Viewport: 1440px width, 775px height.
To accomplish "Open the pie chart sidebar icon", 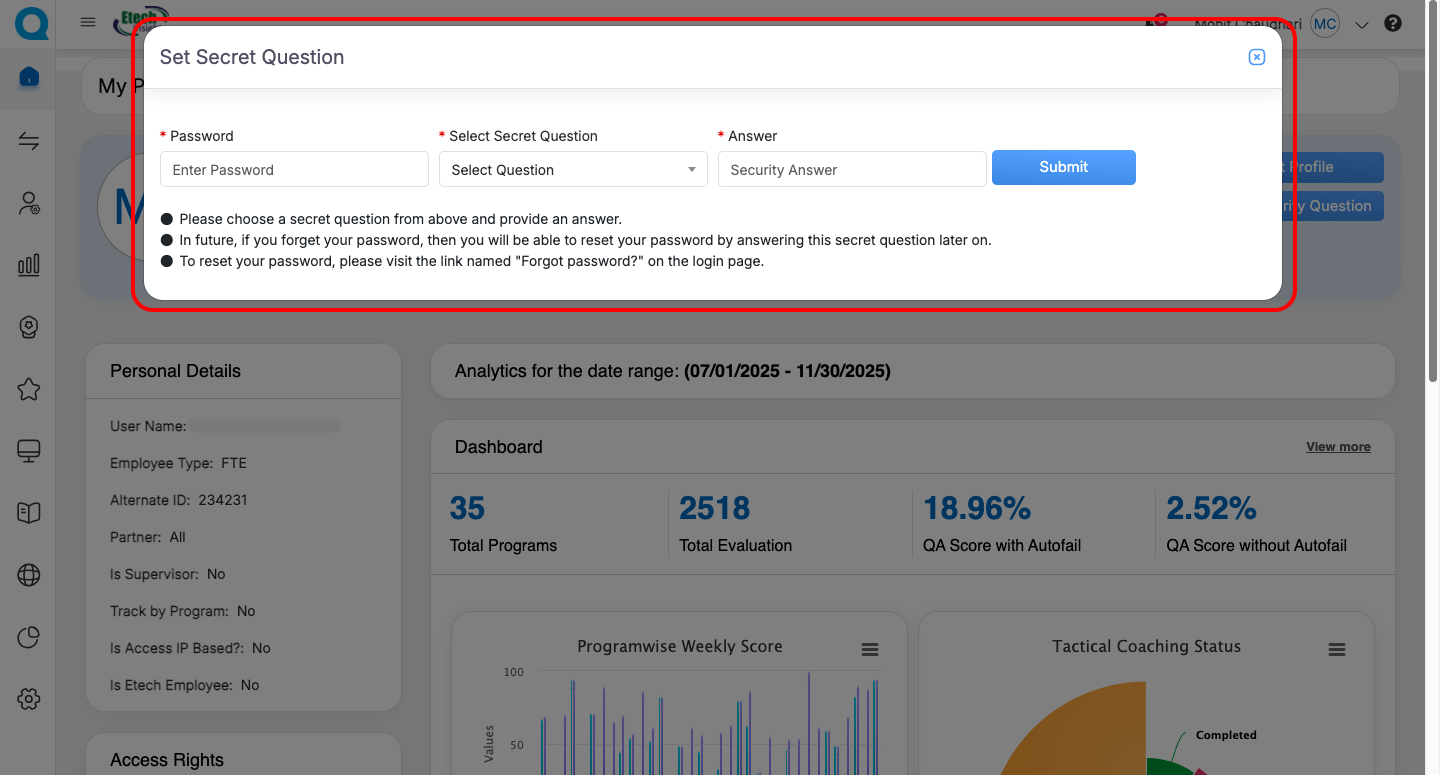I will (29, 637).
